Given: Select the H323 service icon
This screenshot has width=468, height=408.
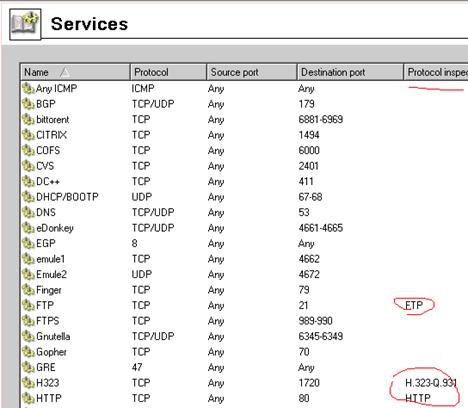Looking at the screenshot, I should (28, 383).
